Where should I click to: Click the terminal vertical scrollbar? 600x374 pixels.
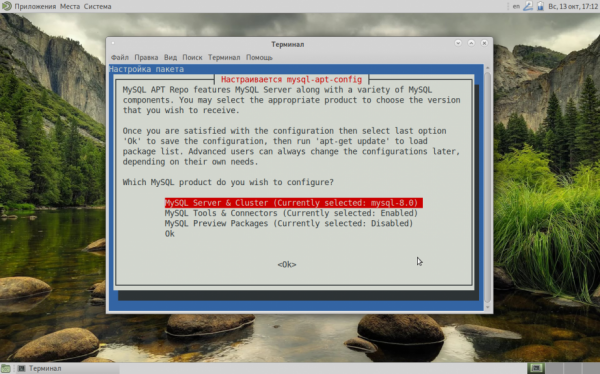(x=488, y=188)
